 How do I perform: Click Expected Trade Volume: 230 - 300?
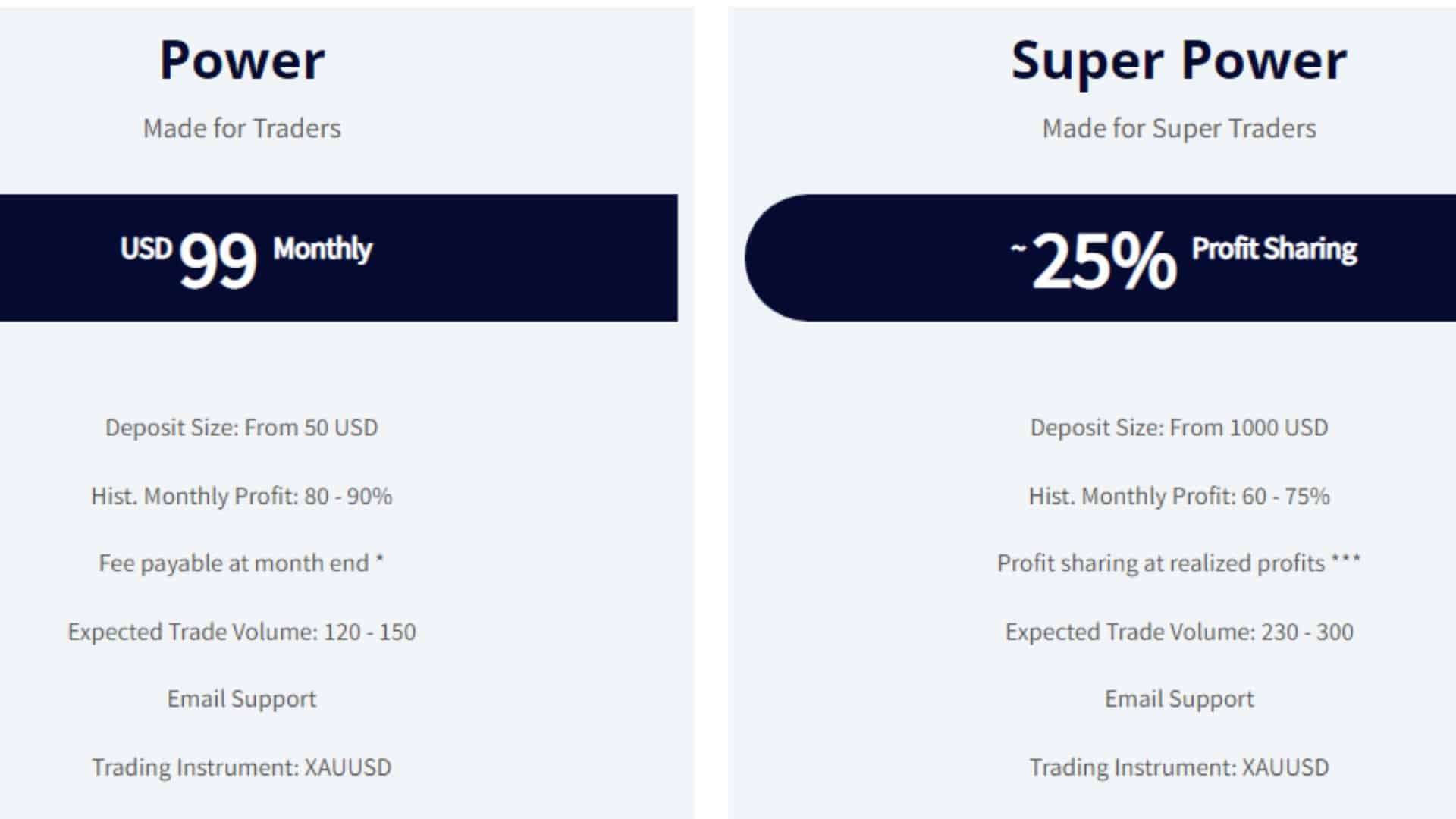pyautogui.click(x=1179, y=632)
